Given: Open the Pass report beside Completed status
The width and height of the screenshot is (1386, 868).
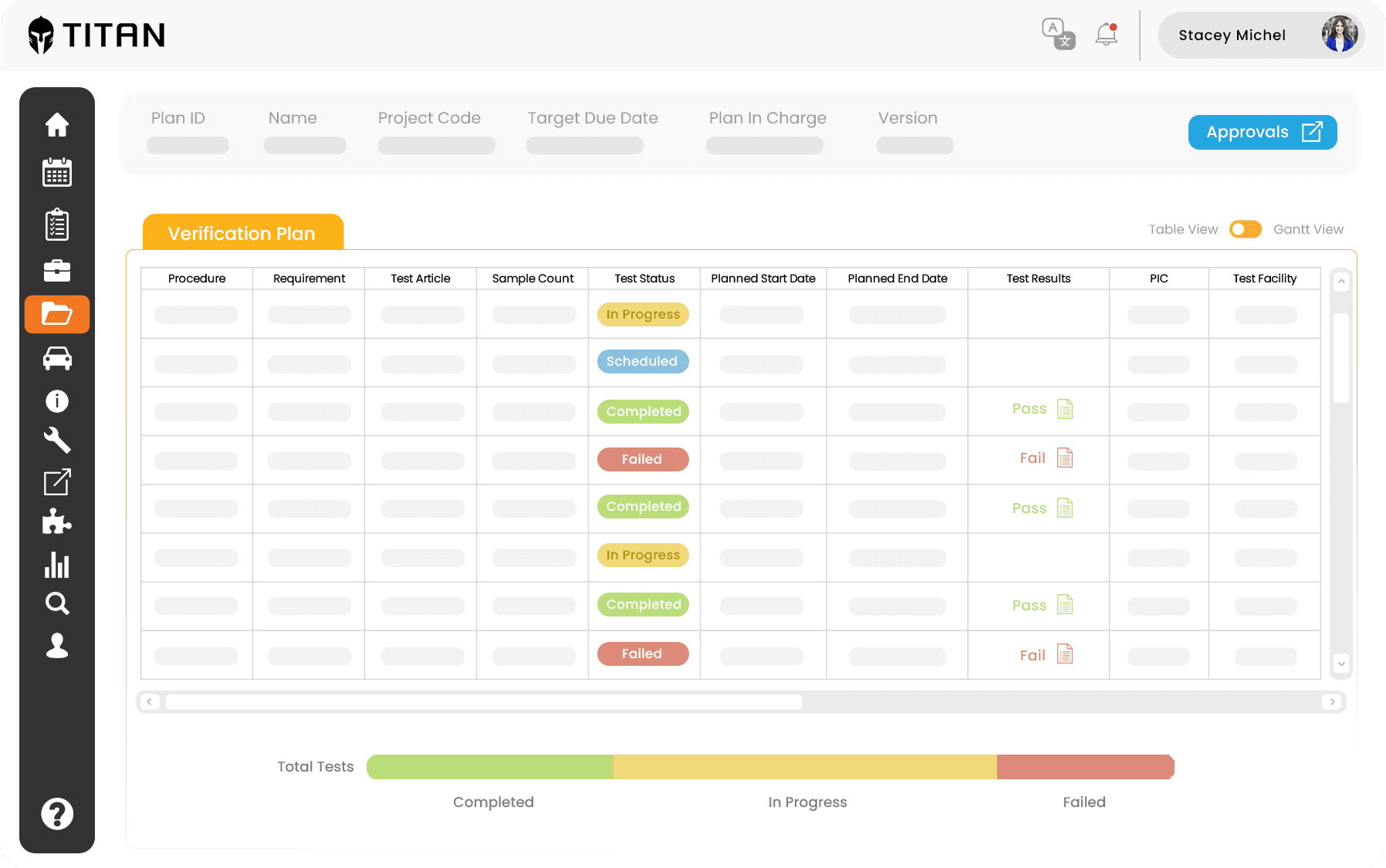Looking at the screenshot, I should (x=1066, y=409).
